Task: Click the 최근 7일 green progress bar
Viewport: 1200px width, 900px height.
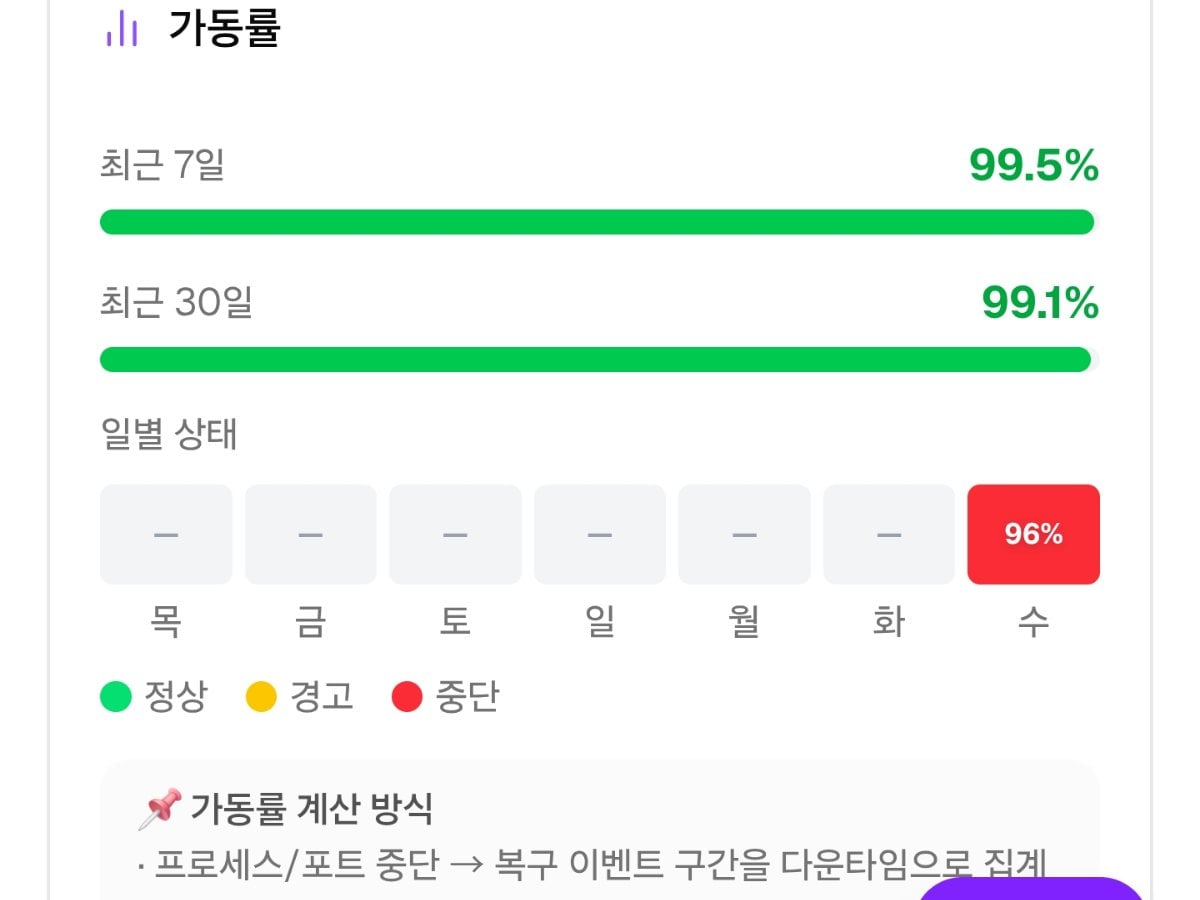Action: [x=599, y=222]
